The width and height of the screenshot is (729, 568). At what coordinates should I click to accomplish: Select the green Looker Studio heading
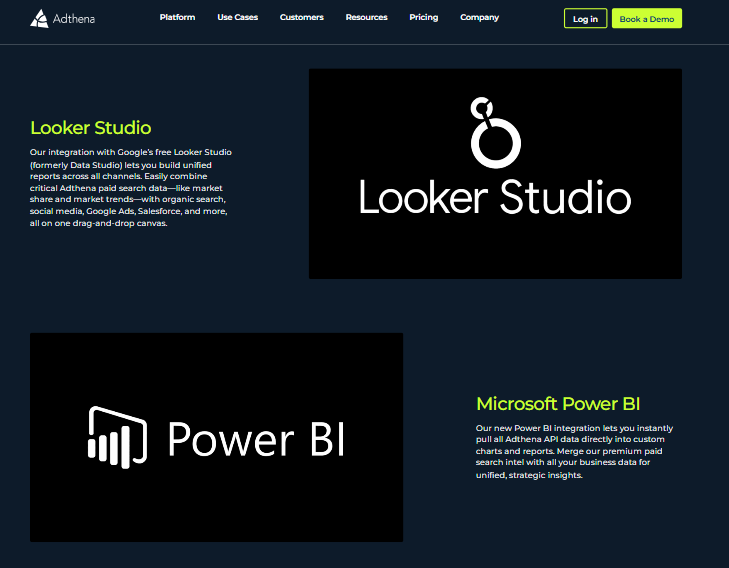pos(91,128)
